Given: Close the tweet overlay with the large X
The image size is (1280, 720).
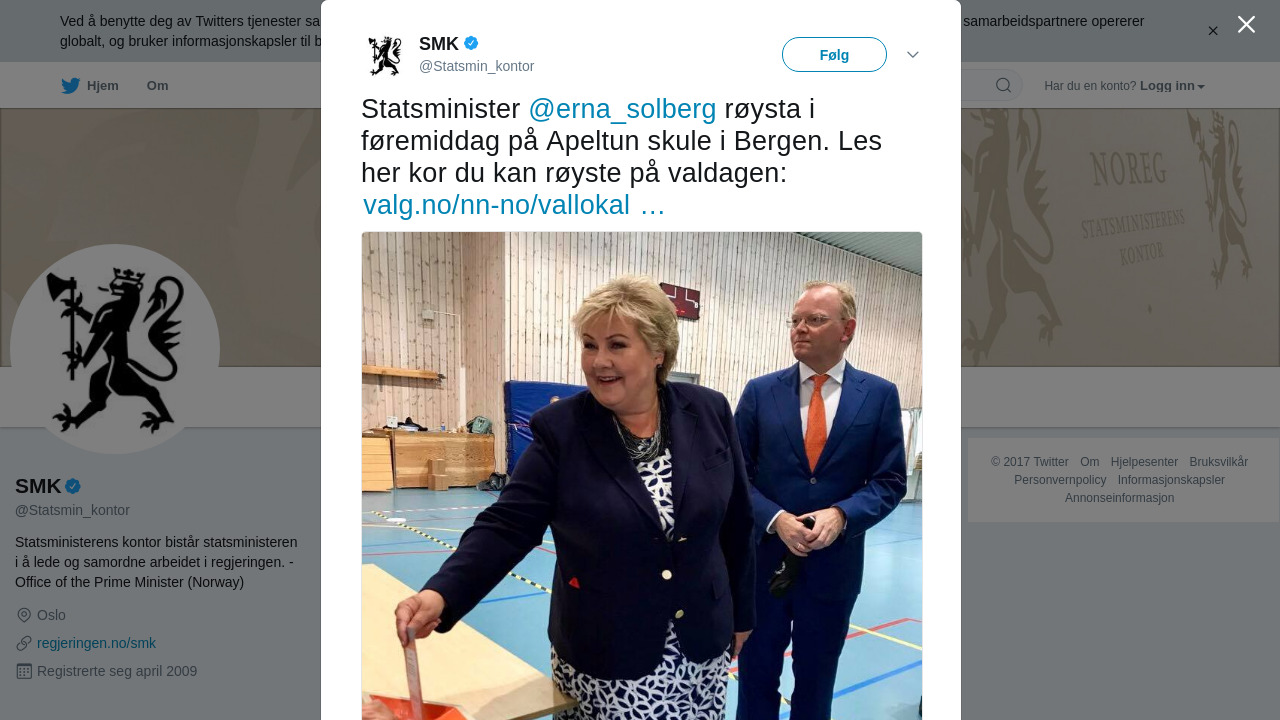Looking at the screenshot, I should [x=1246, y=24].
